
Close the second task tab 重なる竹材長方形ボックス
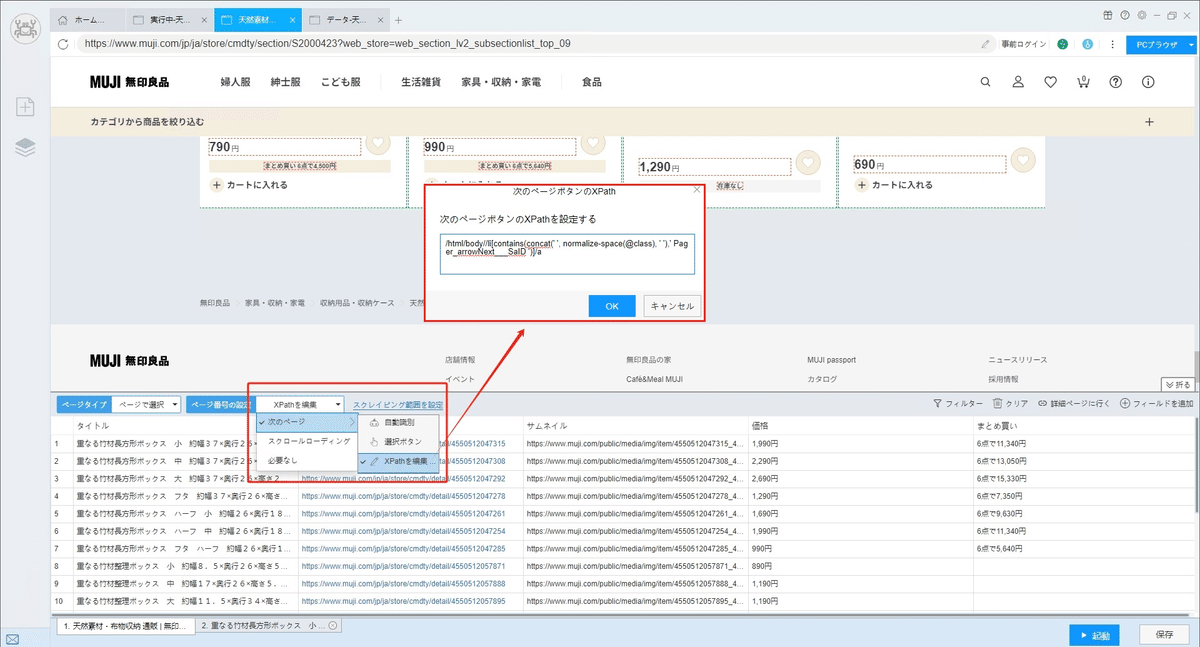(x=333, y=626)
